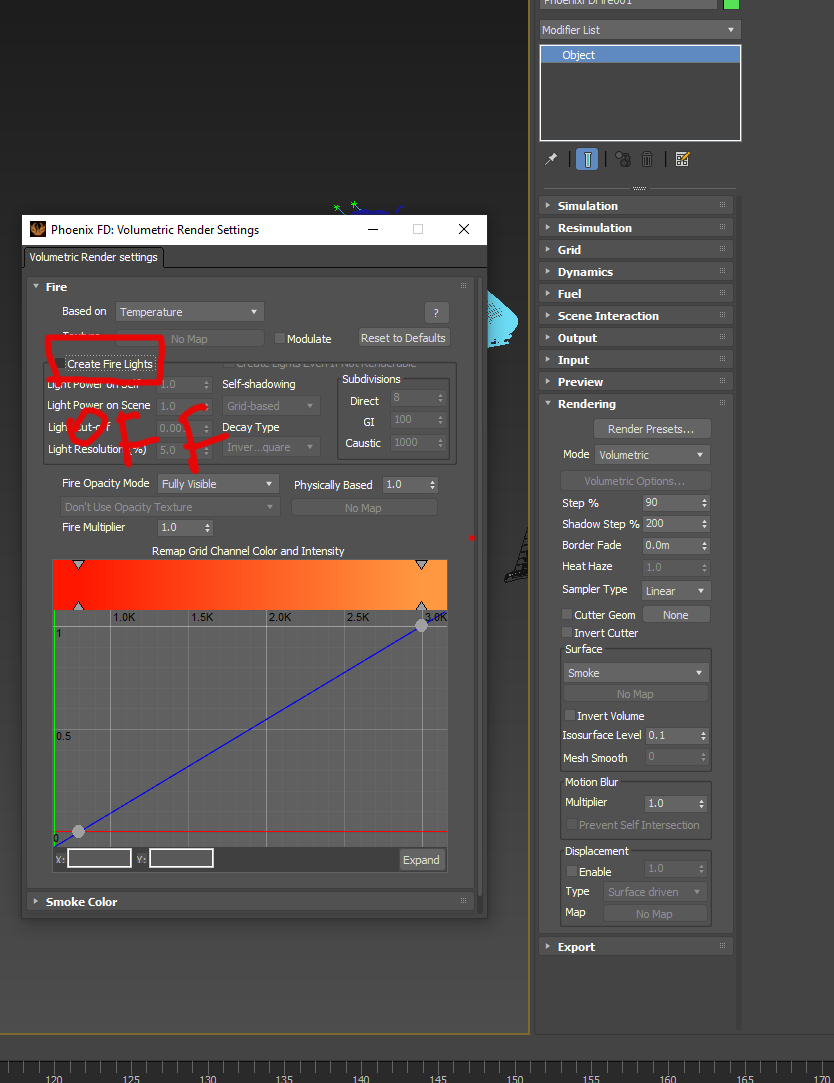Screen dimensions: 834x1083
Task: Open Based on Temperature dropdown
Action: [190, 312]
